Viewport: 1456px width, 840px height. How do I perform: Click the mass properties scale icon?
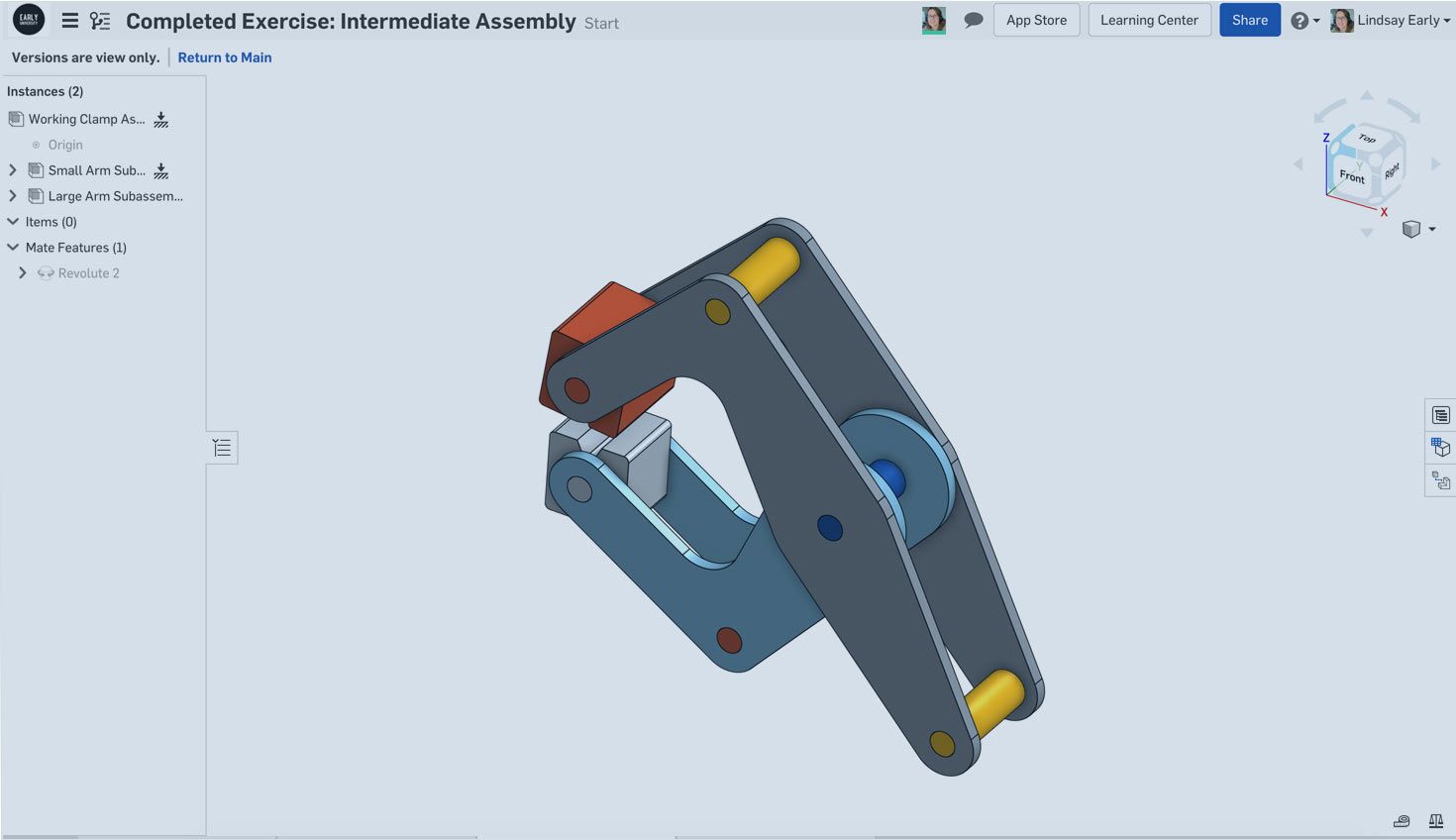(x=1435, y=820)
